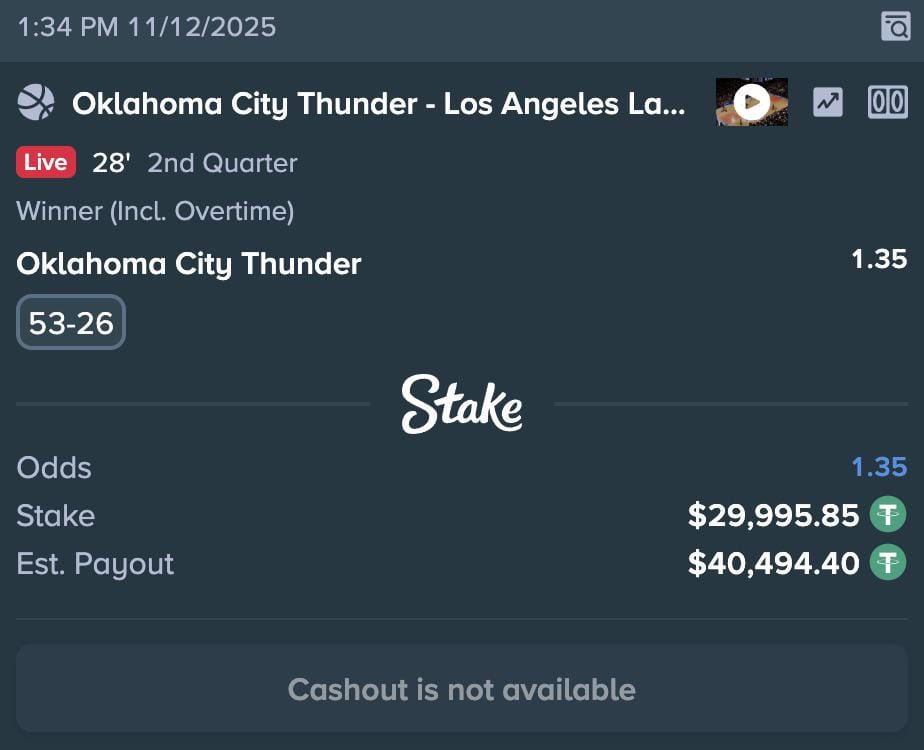Image resolution: width=924 pixels, height=750 pixels.
Task: Click the Live badge indicator
Action: [45, 162]
